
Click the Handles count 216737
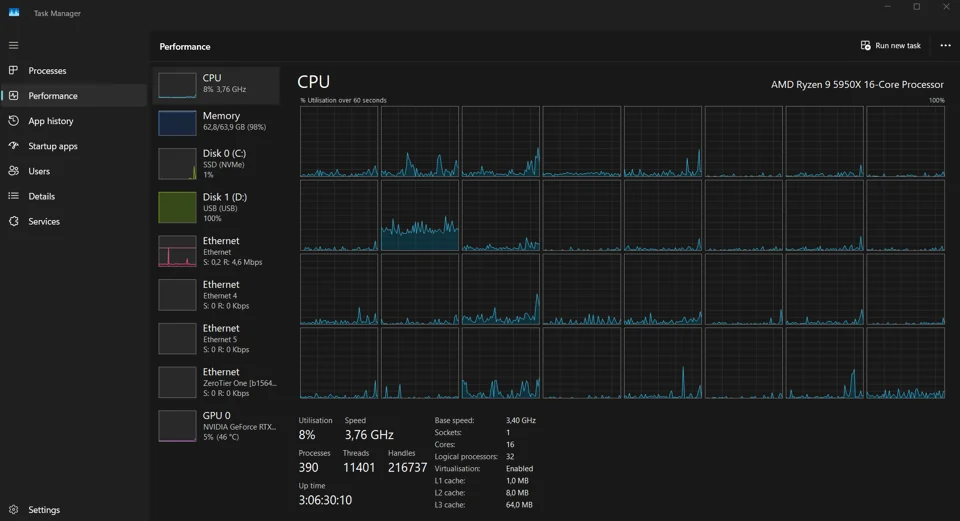click(407, 468)
